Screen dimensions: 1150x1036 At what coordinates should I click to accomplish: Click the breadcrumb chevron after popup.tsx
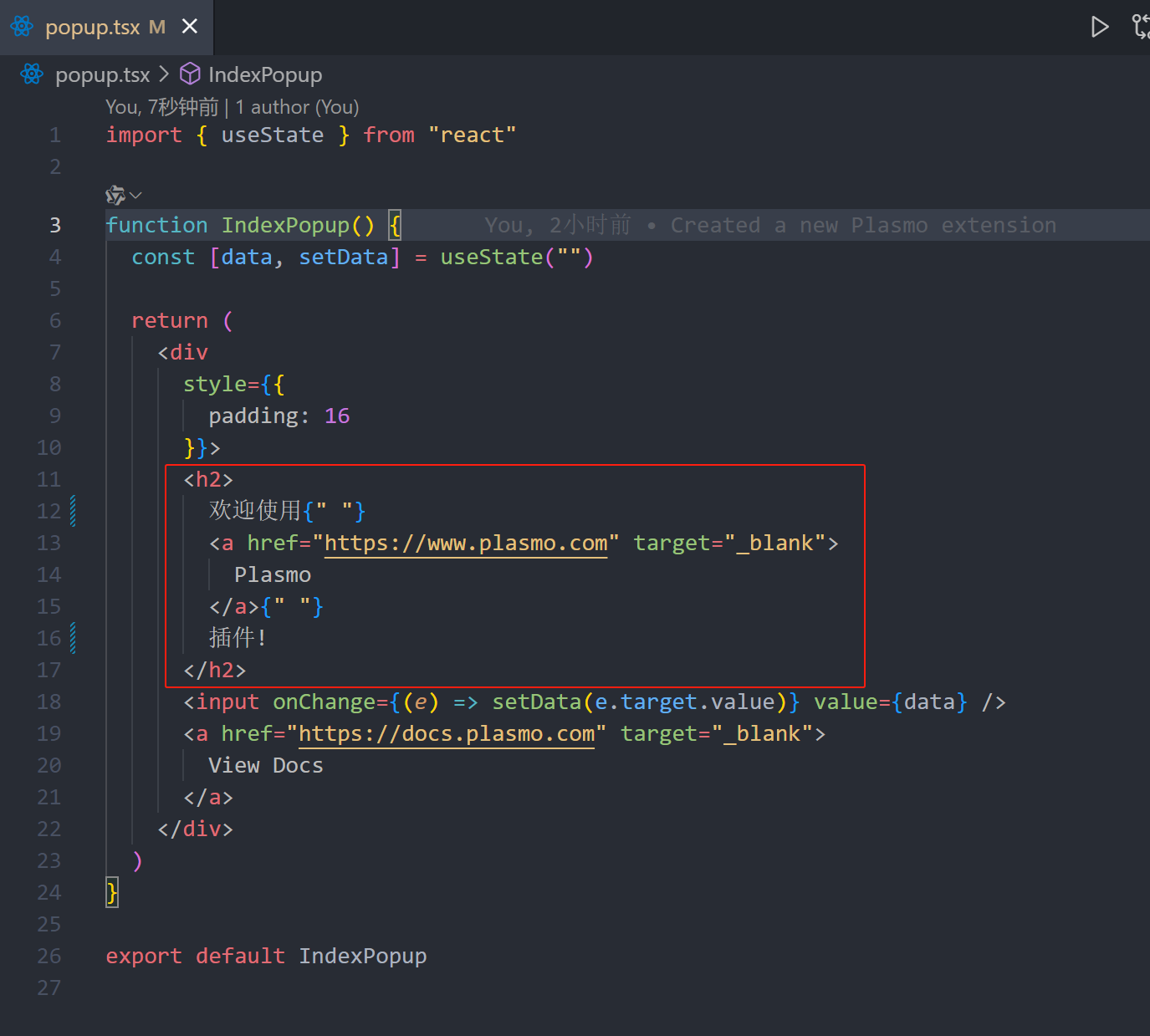tap(164, 74)
